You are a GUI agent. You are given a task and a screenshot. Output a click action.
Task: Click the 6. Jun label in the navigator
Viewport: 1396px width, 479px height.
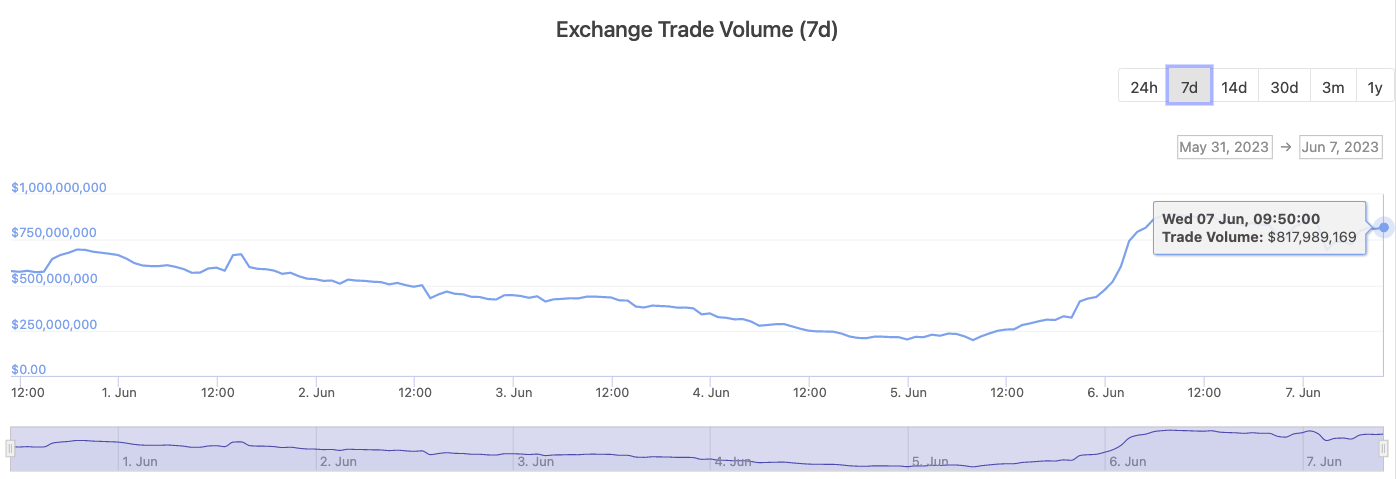[1128, 462]
